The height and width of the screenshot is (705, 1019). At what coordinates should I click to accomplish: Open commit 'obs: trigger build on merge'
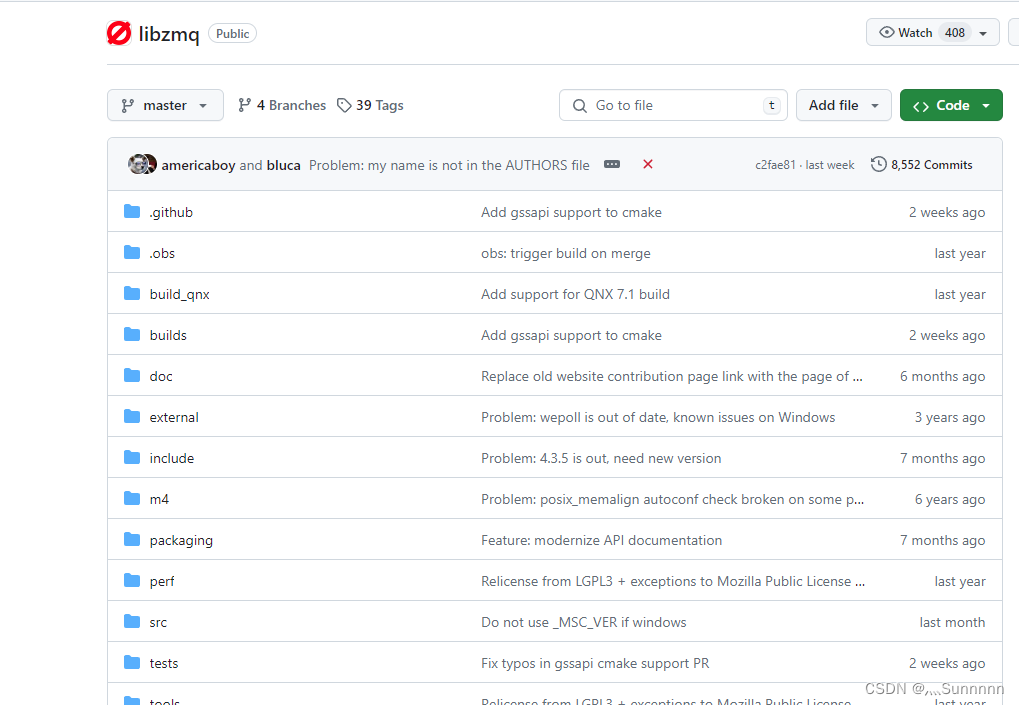565,253
